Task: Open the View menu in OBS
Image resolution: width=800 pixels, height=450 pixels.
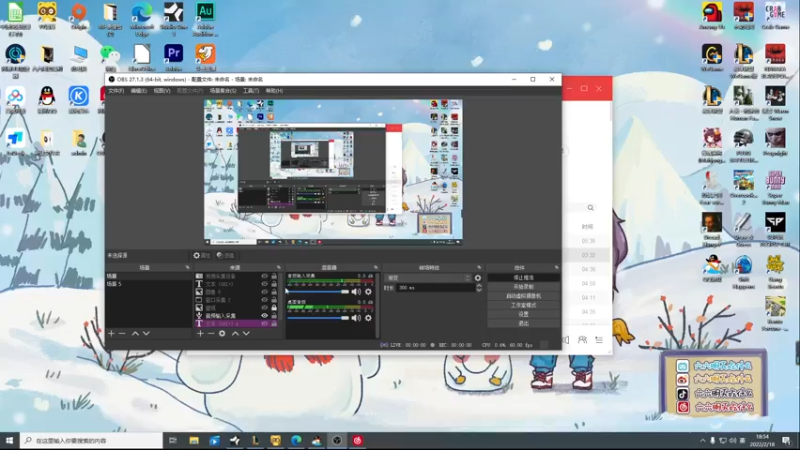Action: click(162, 91)
